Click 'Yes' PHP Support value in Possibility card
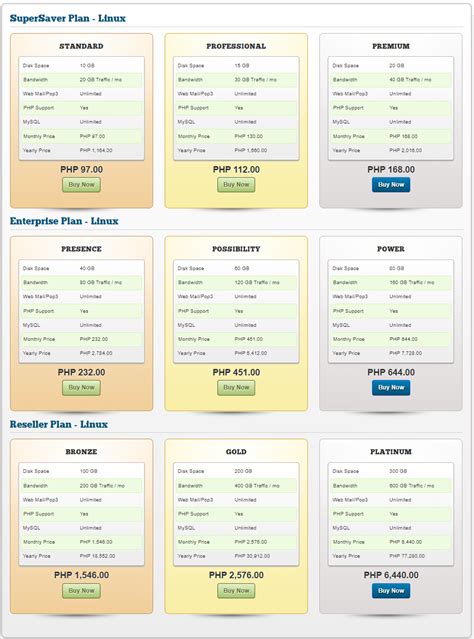Screen dimensions: 474x639 coord(239,311)
